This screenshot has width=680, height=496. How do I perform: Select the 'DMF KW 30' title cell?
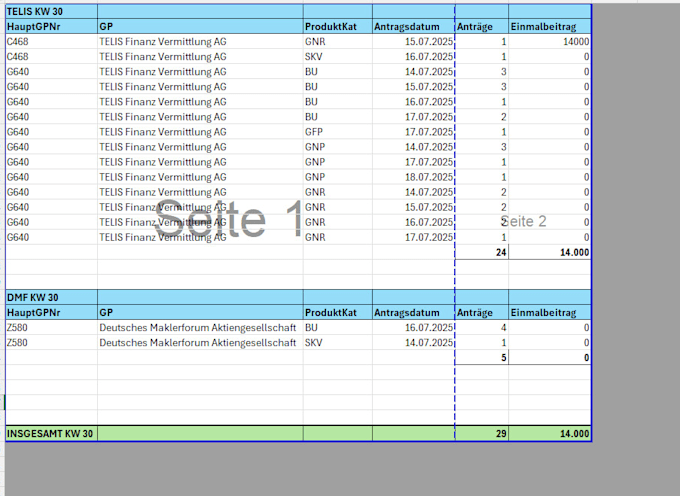pos(51,297)
